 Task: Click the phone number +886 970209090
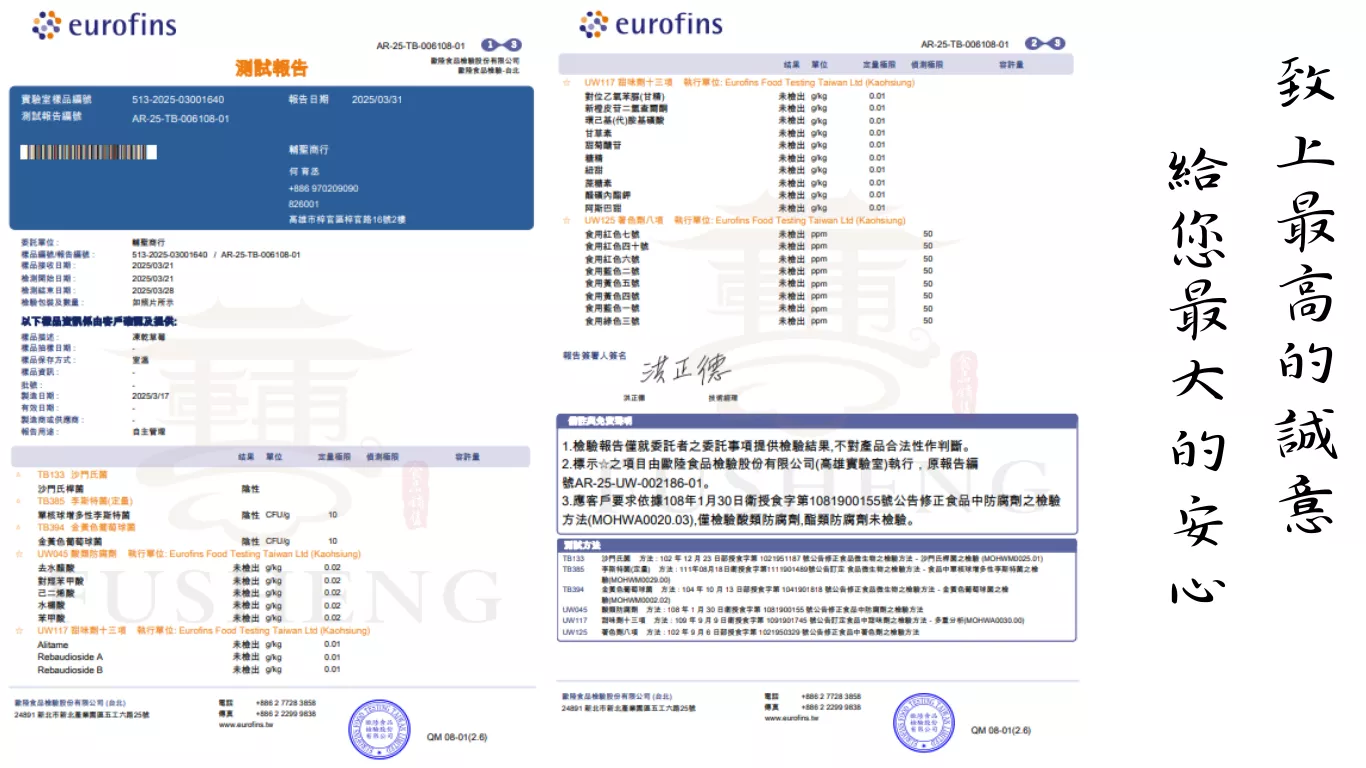[323, 188]
